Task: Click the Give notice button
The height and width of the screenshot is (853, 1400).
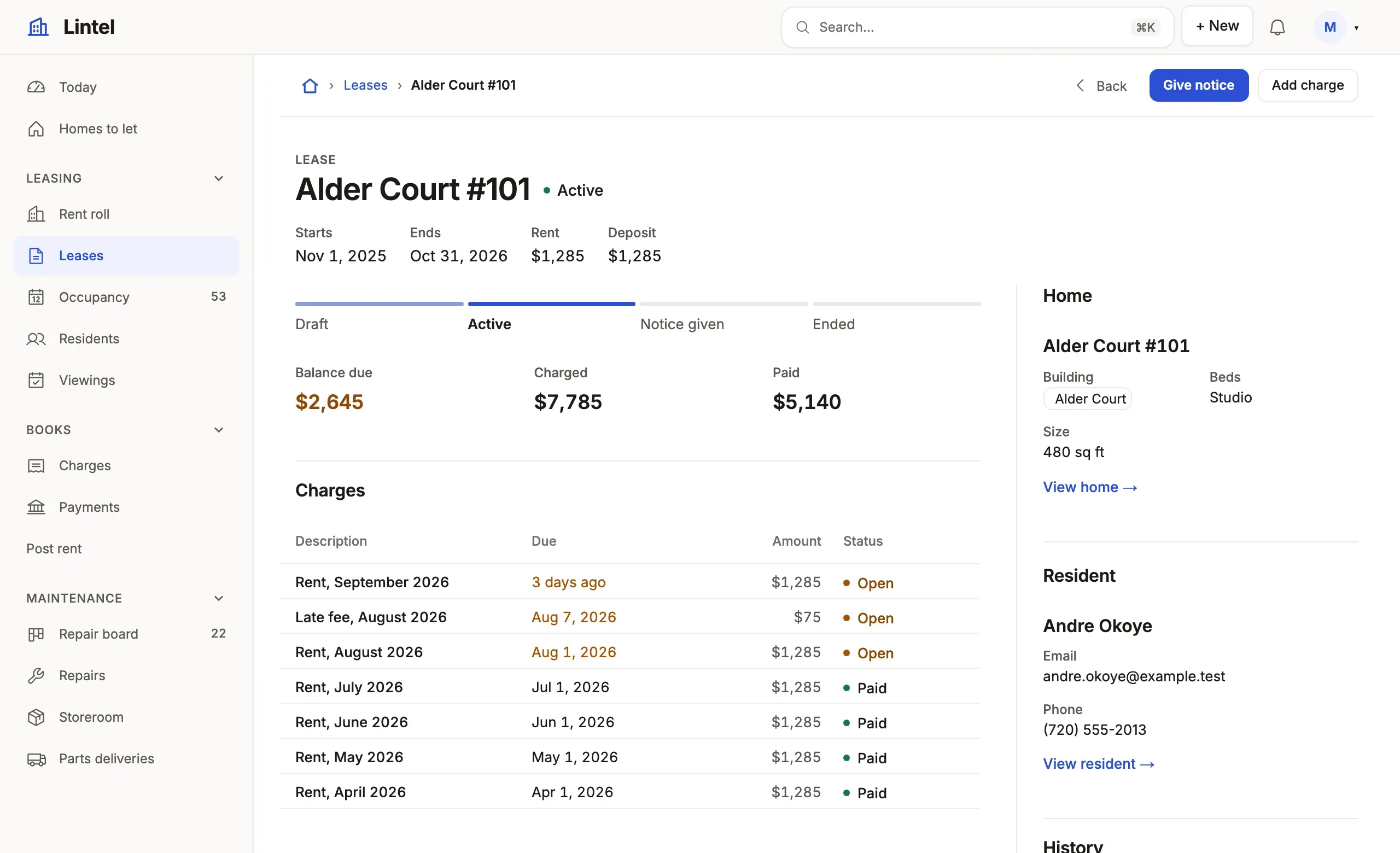Action: (1198, 85)
